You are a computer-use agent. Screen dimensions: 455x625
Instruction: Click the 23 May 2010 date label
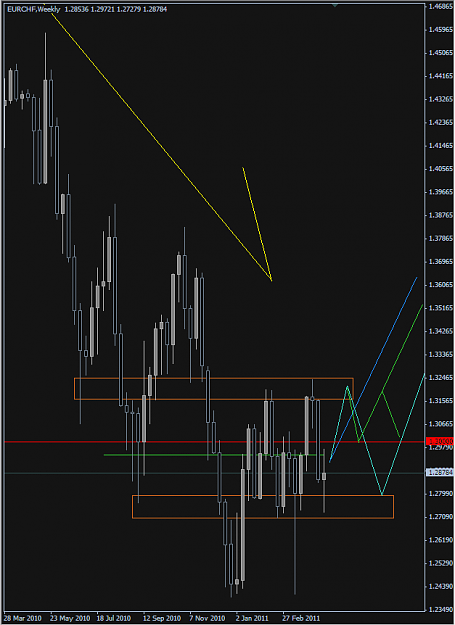[70, 618]
